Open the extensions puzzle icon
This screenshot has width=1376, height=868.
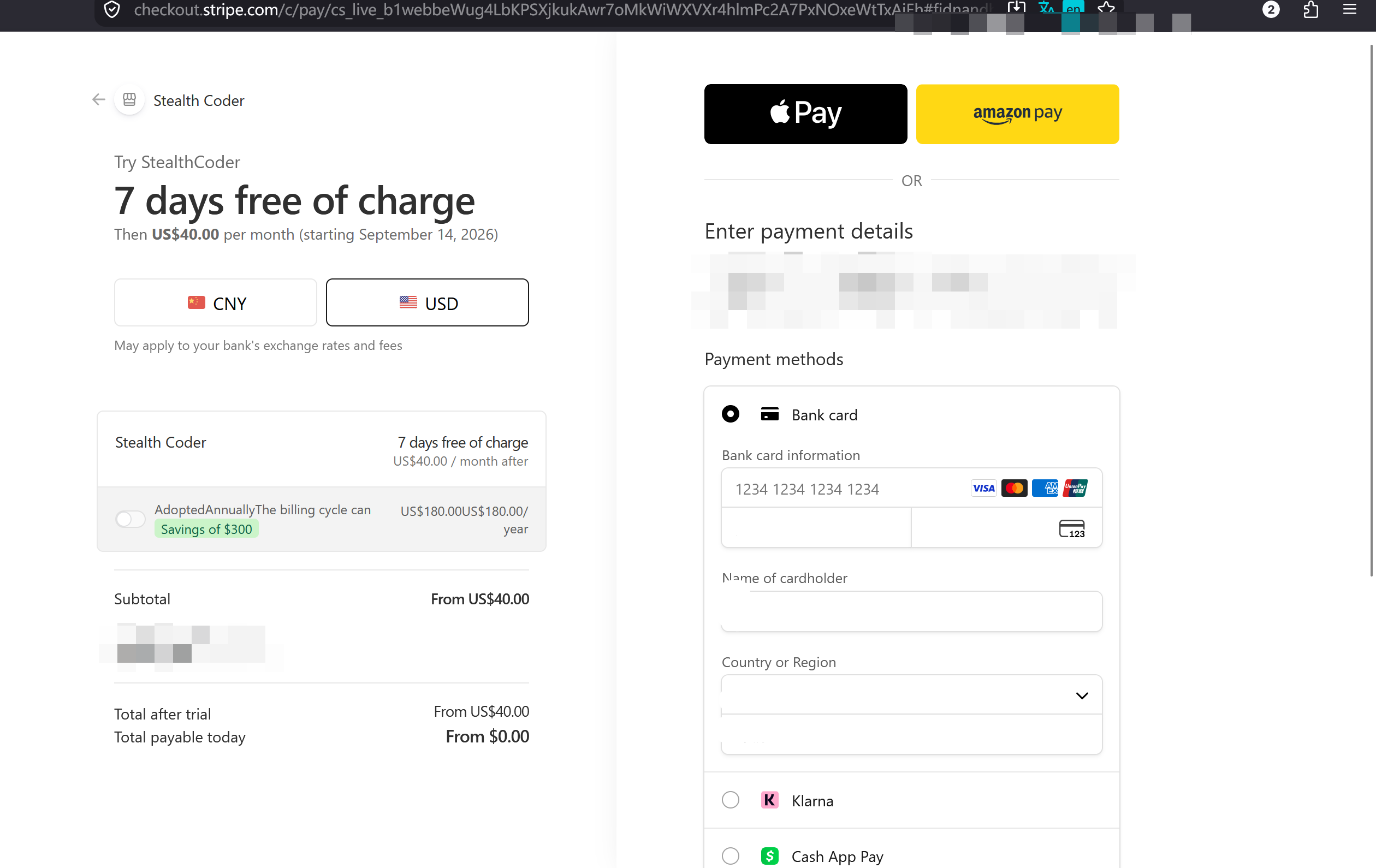[x=1311, y=10]
